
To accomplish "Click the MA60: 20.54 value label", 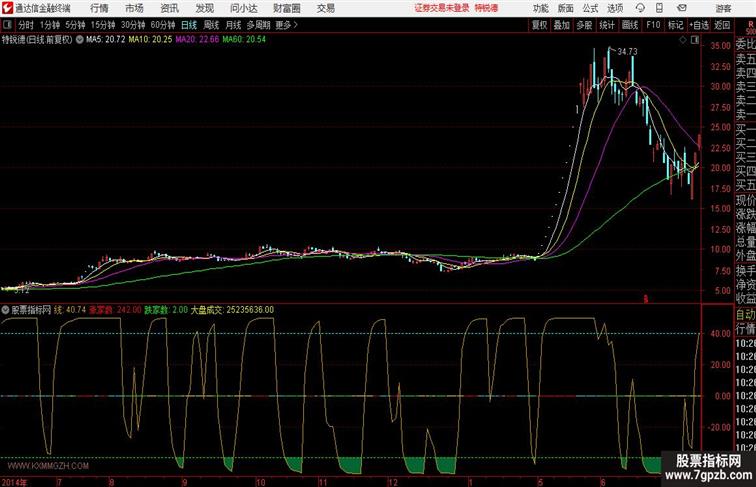I will [244, 40].
